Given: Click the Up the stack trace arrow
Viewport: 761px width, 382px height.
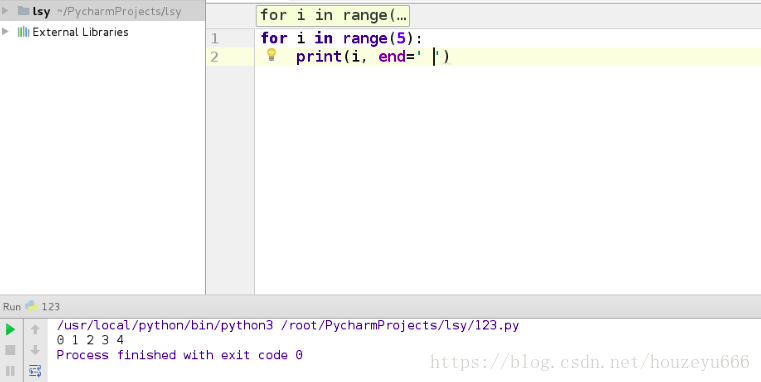Looking at the screenshot, I should (35, 330).
